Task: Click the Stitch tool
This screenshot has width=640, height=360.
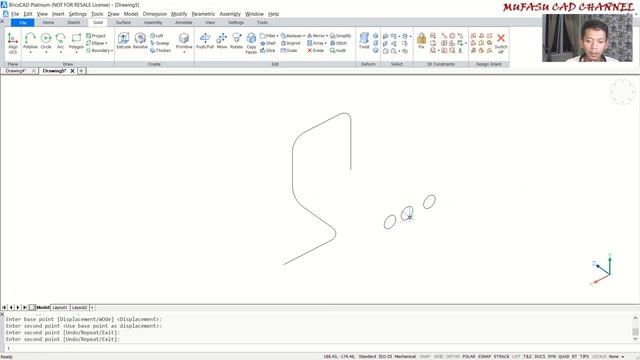Action: [x=338, y=43]
